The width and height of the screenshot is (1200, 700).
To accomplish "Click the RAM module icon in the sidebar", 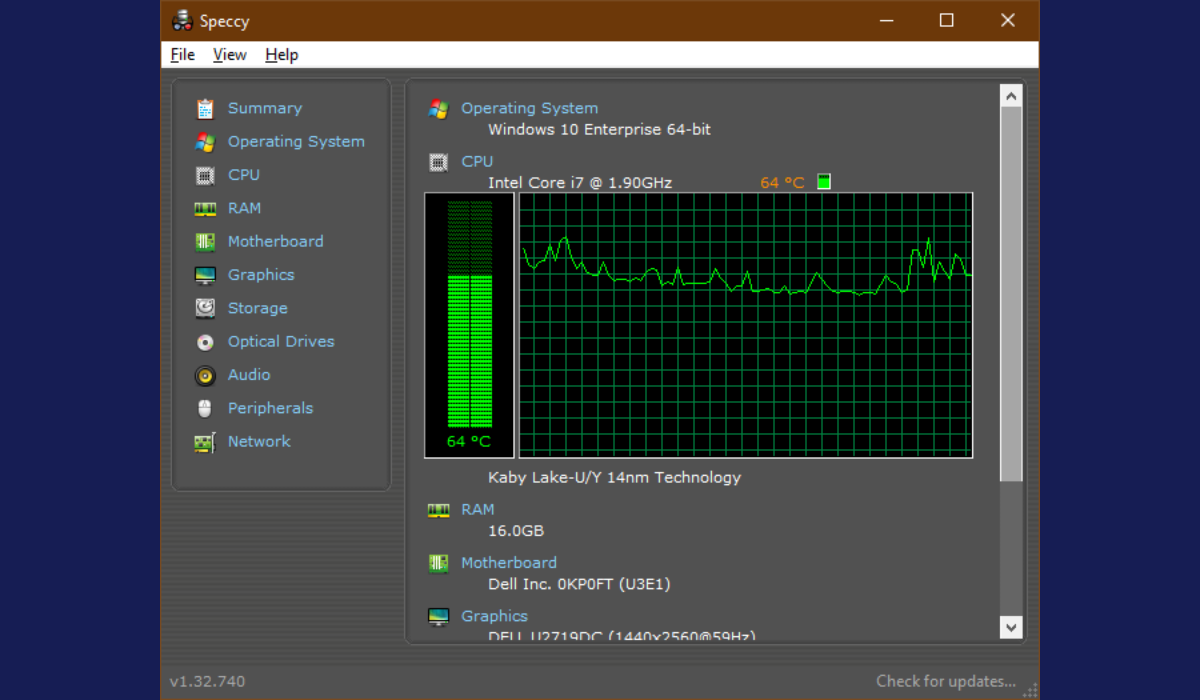I will 205,209.
